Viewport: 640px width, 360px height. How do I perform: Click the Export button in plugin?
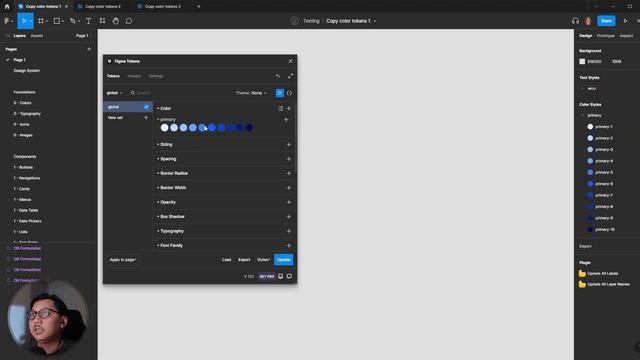point(244,260)
